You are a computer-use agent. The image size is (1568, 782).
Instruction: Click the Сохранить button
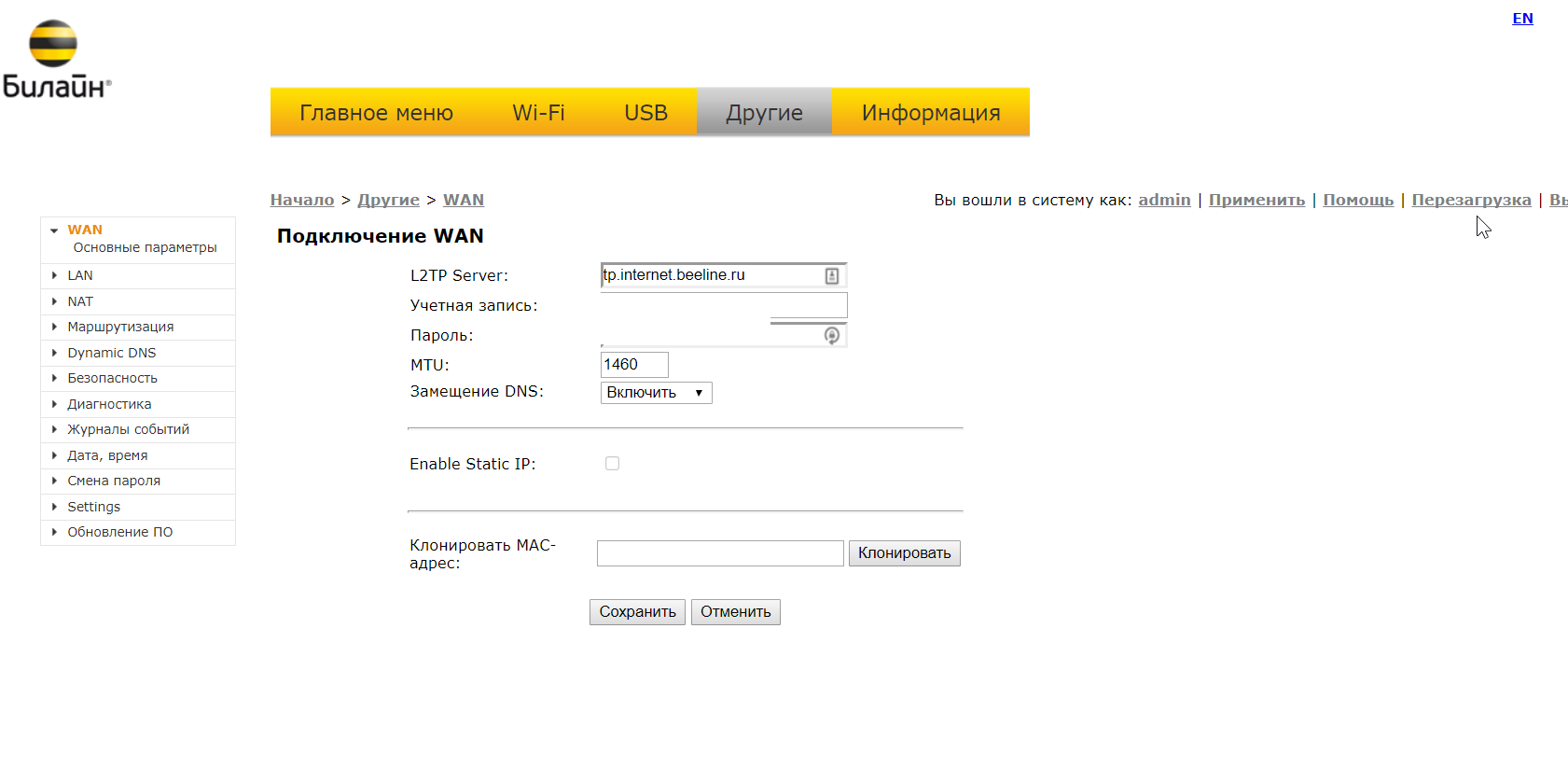point(637,612)
